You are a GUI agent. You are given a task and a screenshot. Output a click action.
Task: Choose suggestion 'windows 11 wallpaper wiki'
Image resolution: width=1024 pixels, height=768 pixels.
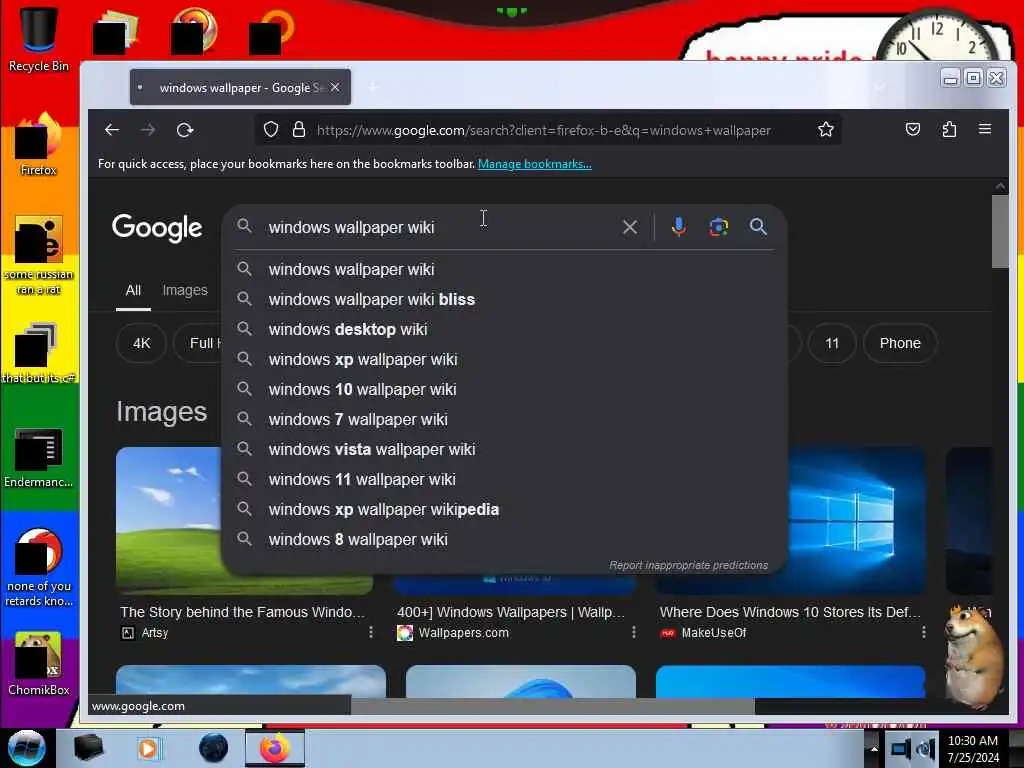click(503, 479)
